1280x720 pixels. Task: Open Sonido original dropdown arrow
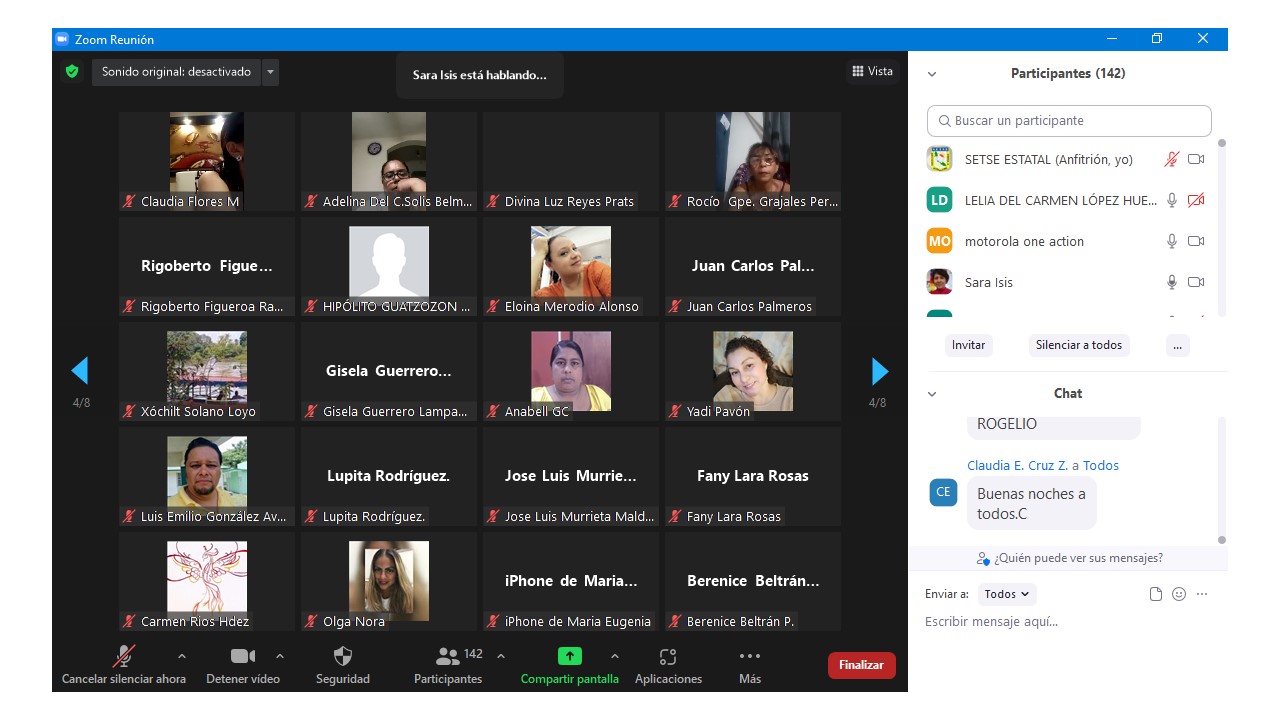pyautogui.click(x=270, y=72)
